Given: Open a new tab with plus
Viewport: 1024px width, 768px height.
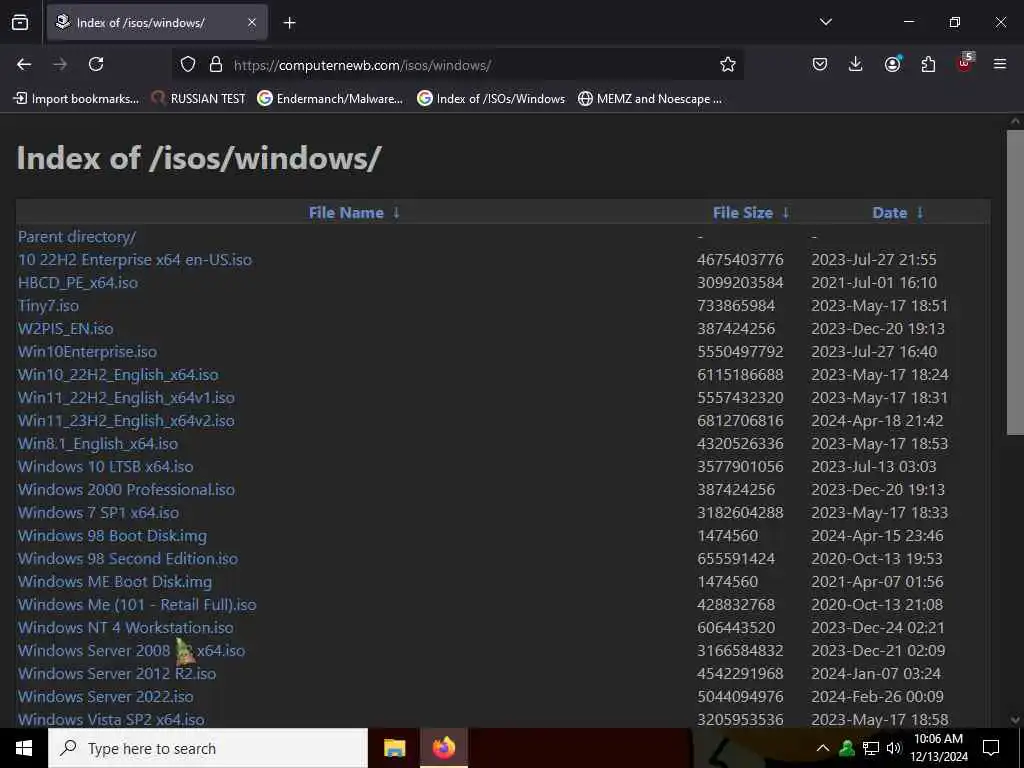Looking at the screenshot, I should [289, 23].
